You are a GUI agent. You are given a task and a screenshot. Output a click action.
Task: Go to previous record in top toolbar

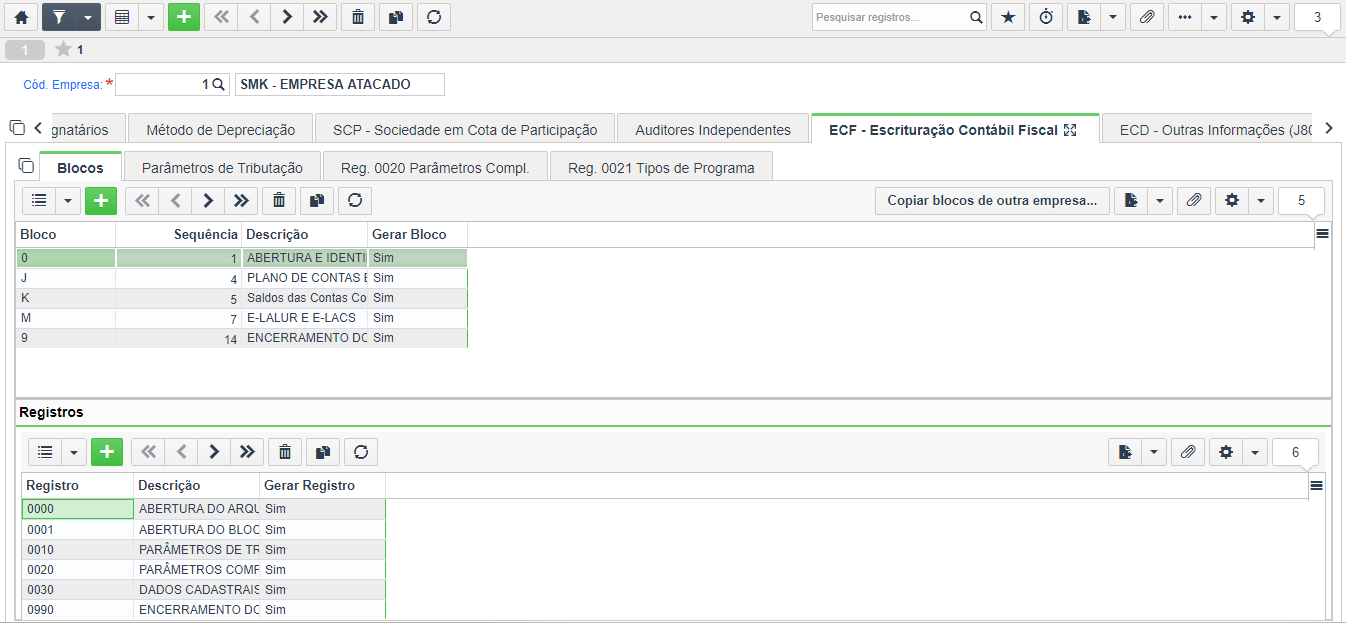coord(254,17)
